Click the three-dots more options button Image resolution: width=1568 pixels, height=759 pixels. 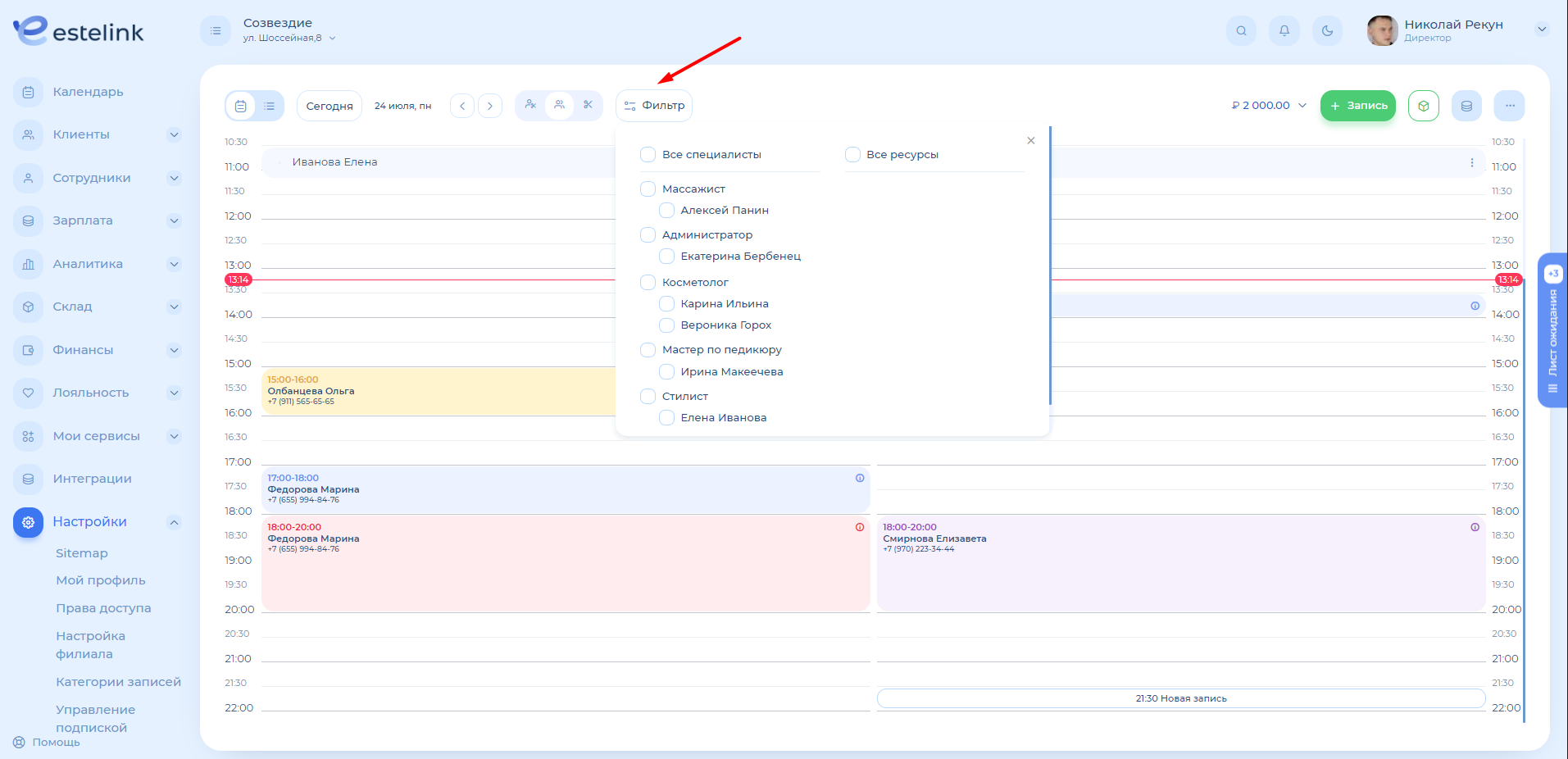tap(1509, 106)
